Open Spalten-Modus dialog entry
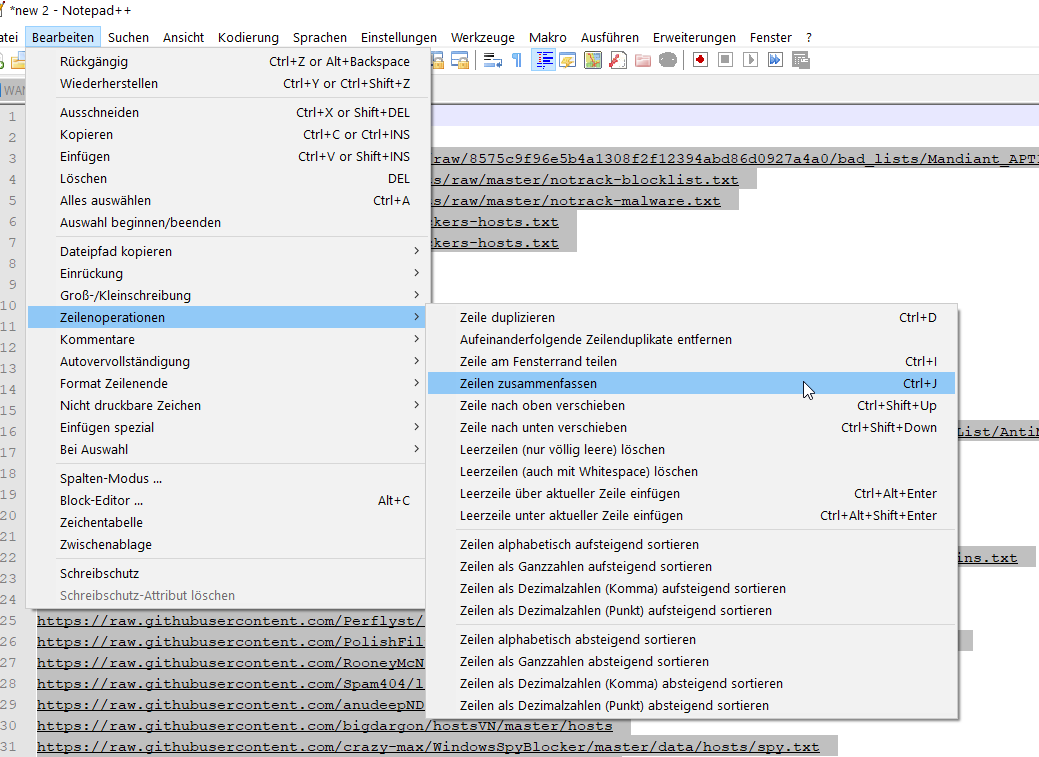This screenshot has height=757, width=1039. pos(226,479)
